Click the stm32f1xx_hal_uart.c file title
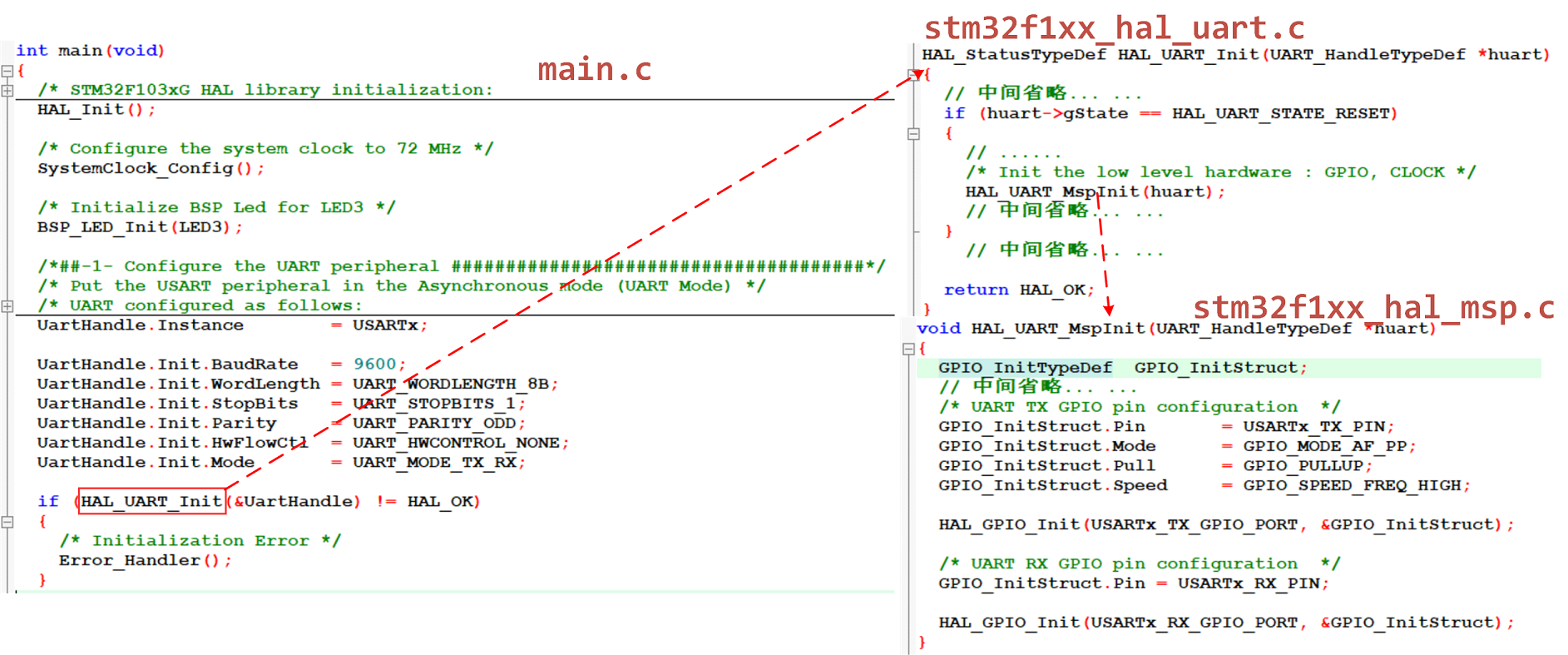1568x655 pixels. point(1114,28)
